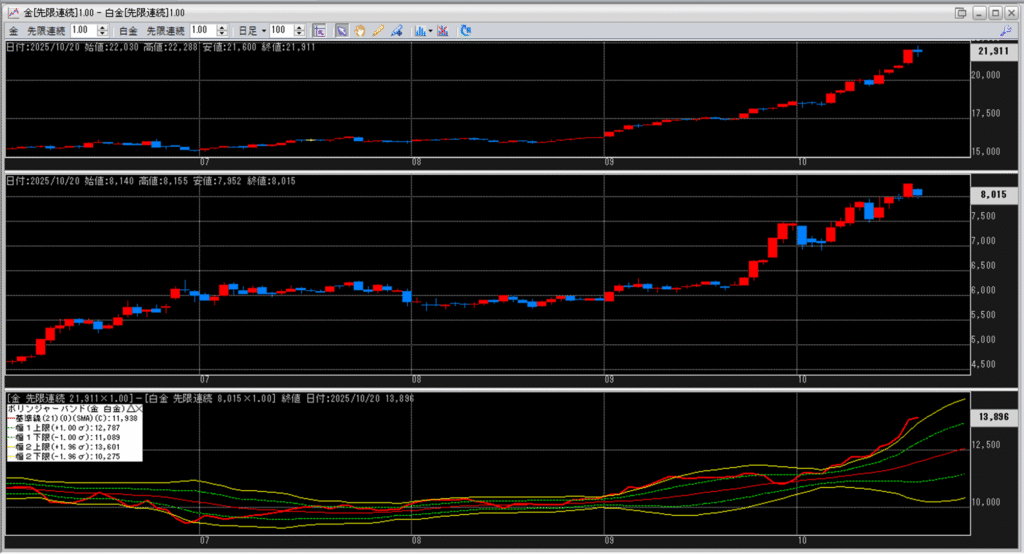Click the 幅1上限 (+1.00σ) legend row

(x=63, y=428)
